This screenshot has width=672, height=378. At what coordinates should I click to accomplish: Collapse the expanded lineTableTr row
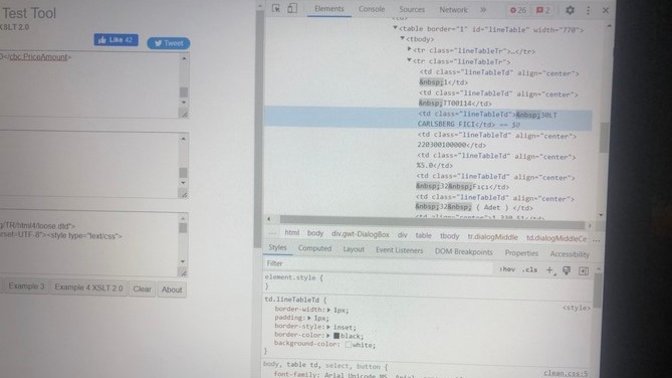pyautogui.click(x=409, y=60)
